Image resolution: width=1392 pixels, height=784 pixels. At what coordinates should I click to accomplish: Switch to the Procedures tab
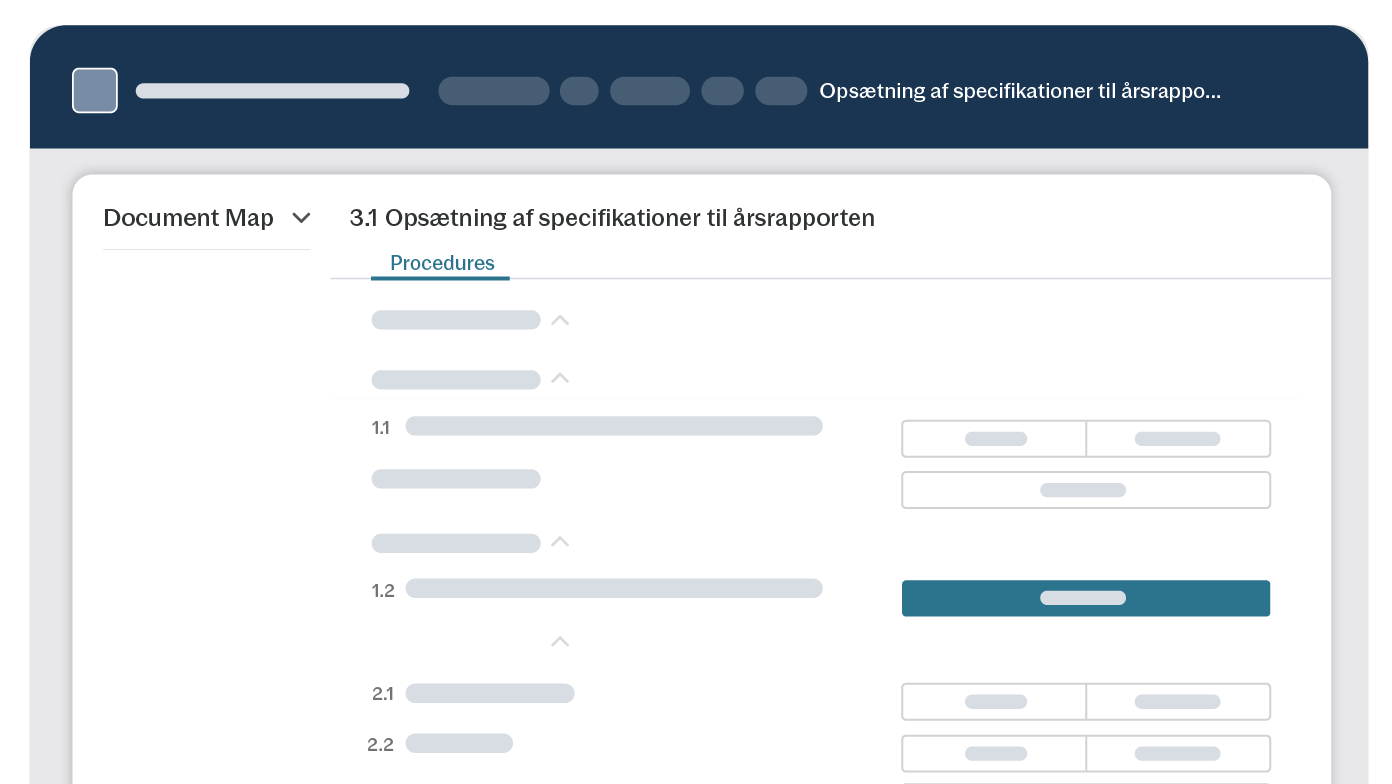pos(442,263)
